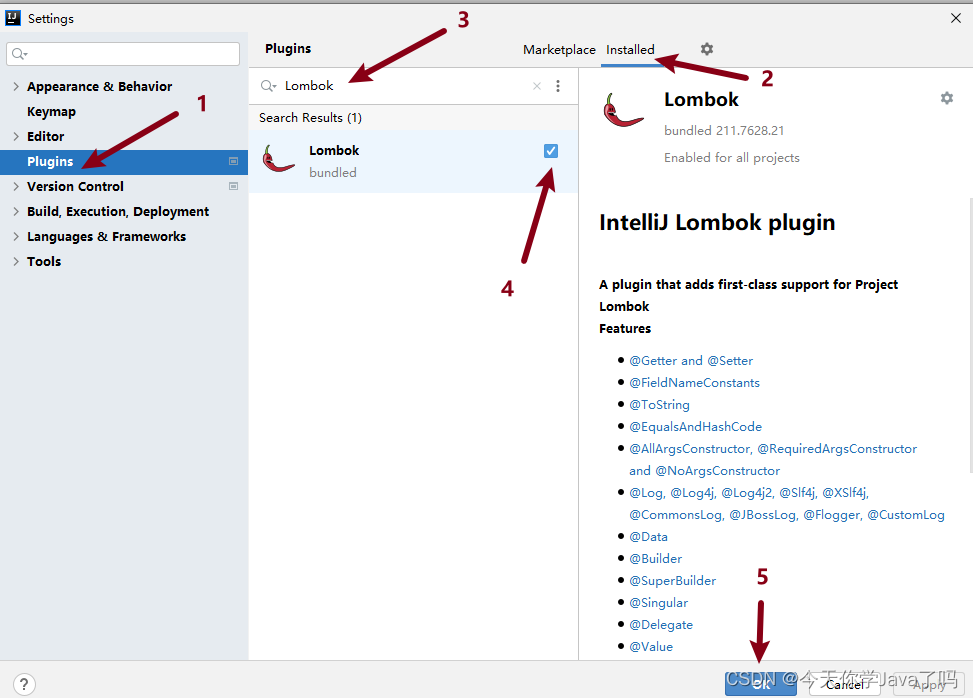The width and height of the screenshot is (973, 698).
Task: Click the Cancel button
Action: (845, 684)
